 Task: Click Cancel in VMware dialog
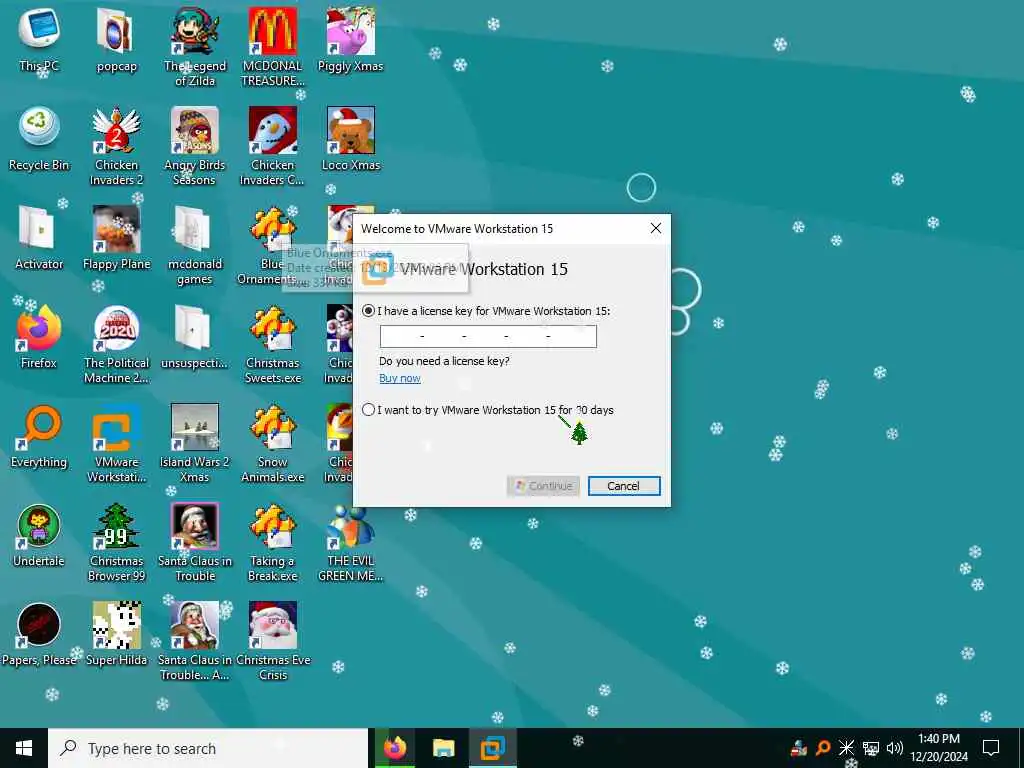(x=624, y=486)
